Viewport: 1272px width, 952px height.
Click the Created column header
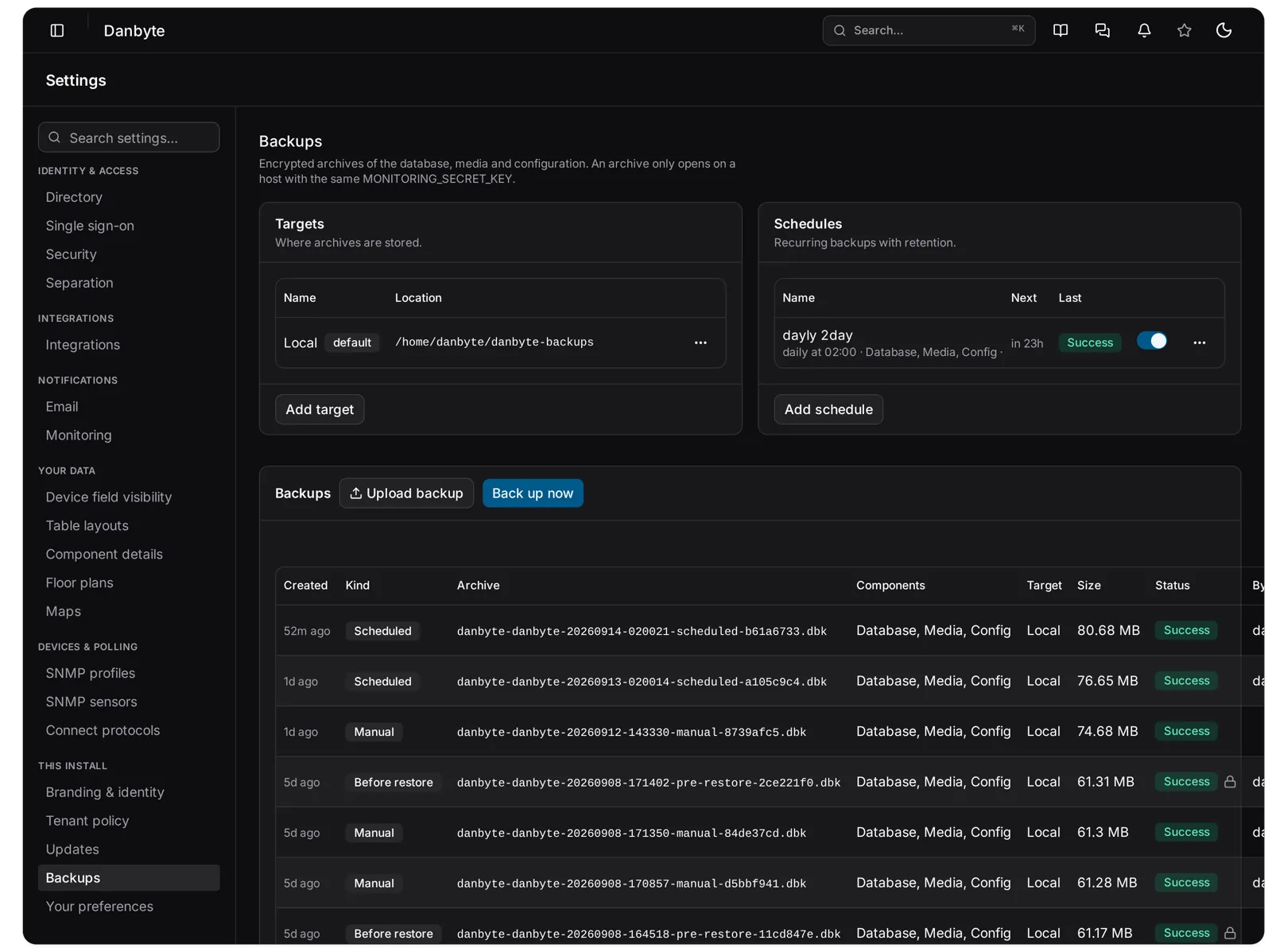tap(305, 586)
